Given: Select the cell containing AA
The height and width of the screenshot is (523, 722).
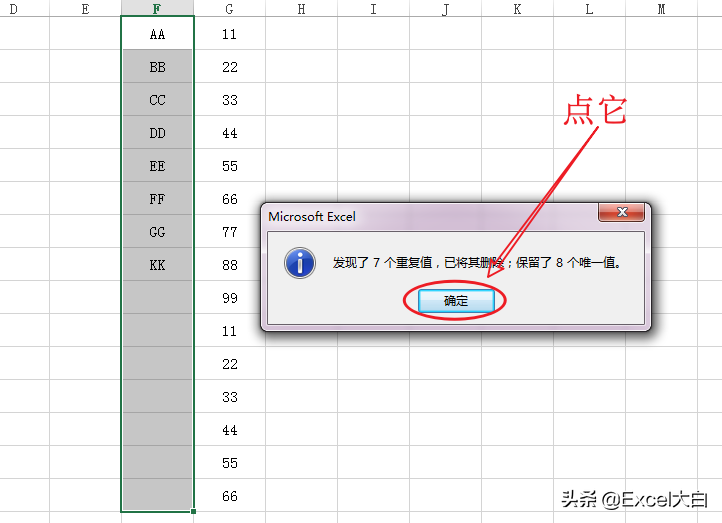Looking at the screenshot, I should tap(157, 34).
